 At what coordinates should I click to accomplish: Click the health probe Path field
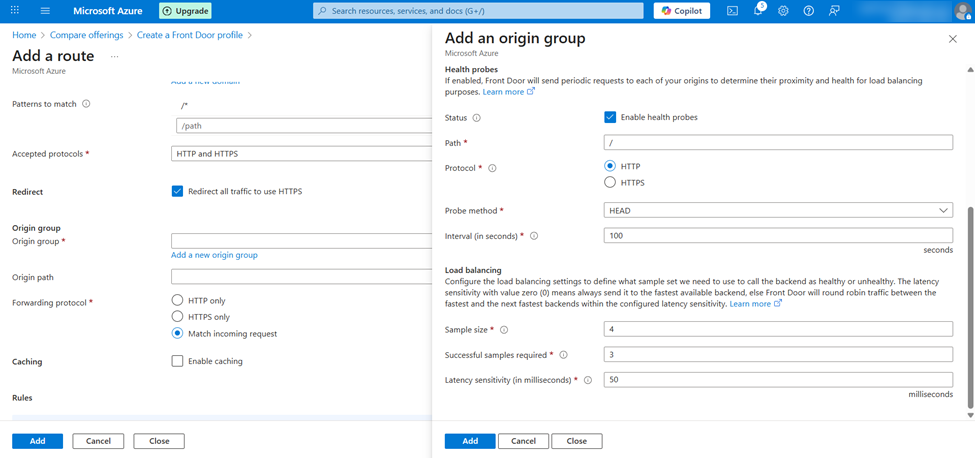[778, 142]
